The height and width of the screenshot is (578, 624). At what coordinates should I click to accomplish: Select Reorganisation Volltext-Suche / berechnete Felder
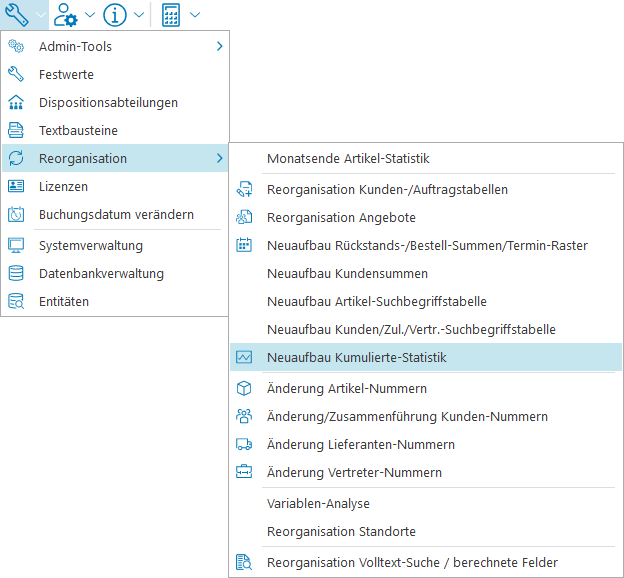tap(412, 562)
